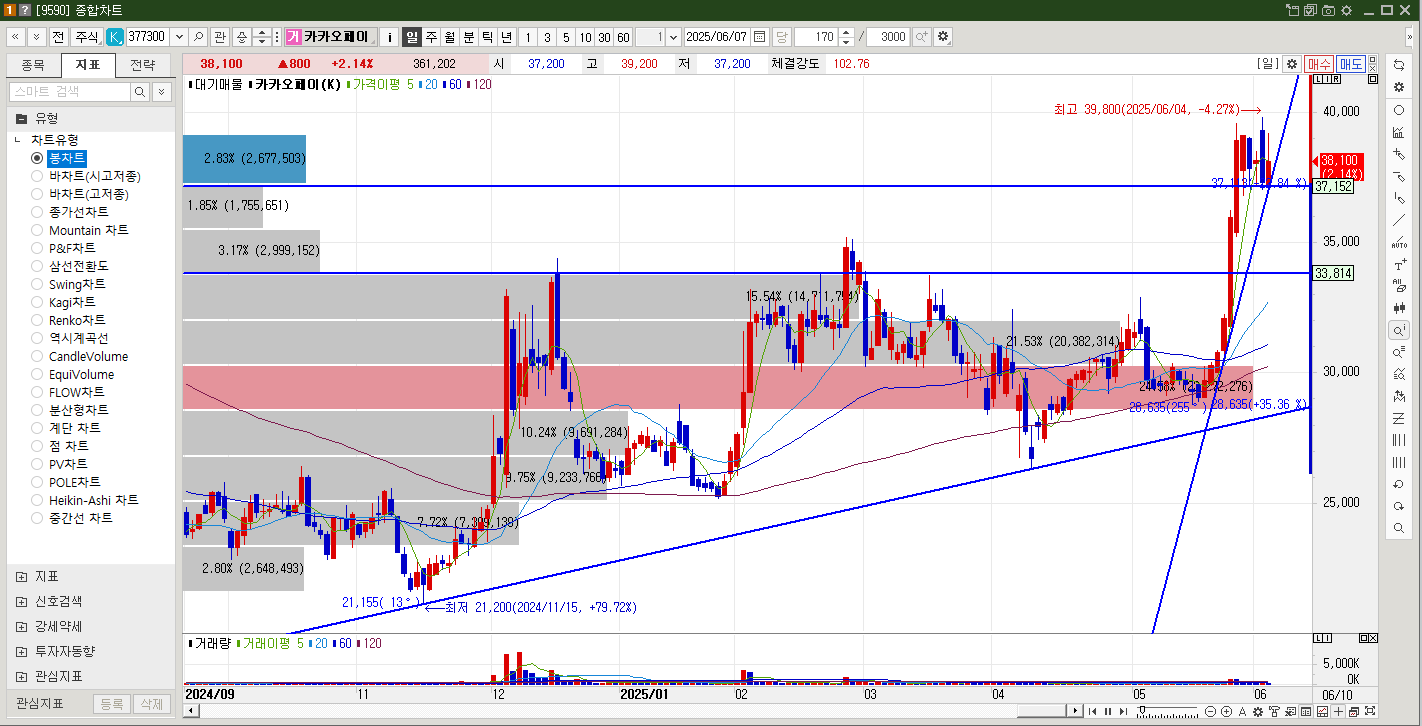Expand the 신호검색 tree section
Image resolution: width=1422 pixels, height=726 pixels.
pos(21,602)
